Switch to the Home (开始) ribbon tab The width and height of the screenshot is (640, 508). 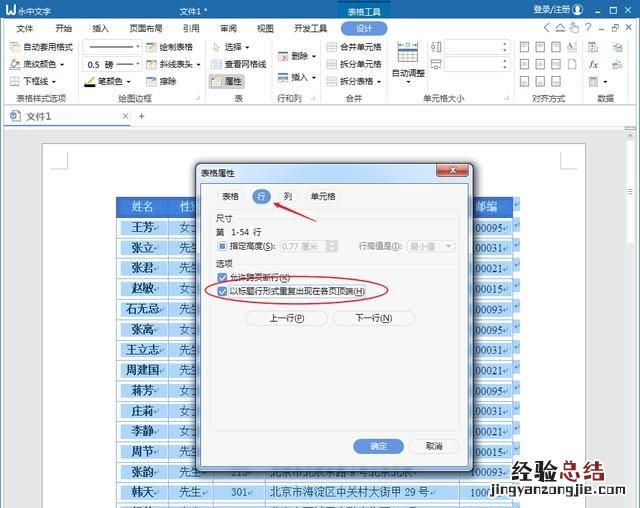[64, 28]
